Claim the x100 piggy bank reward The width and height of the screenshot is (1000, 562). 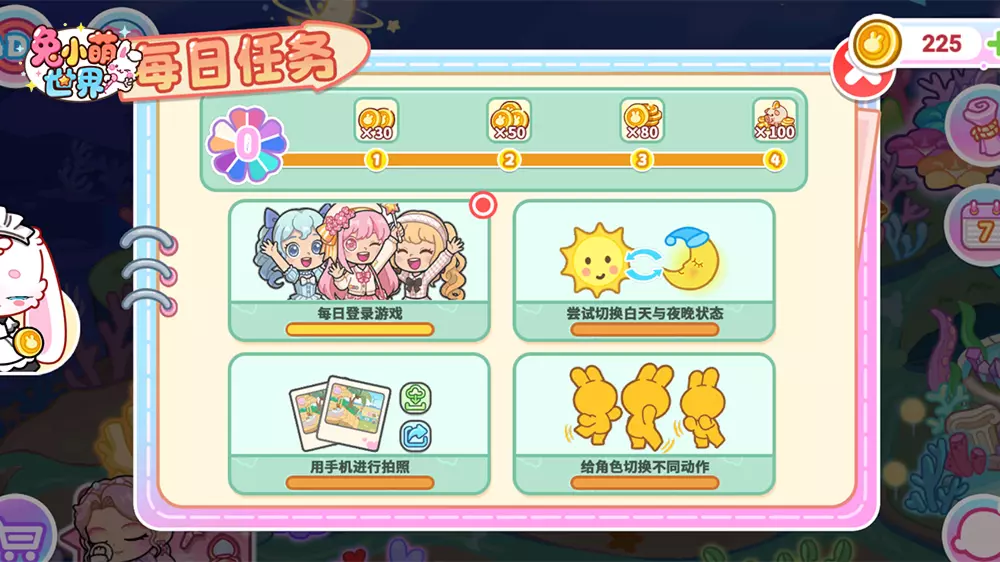coord(775,121)
